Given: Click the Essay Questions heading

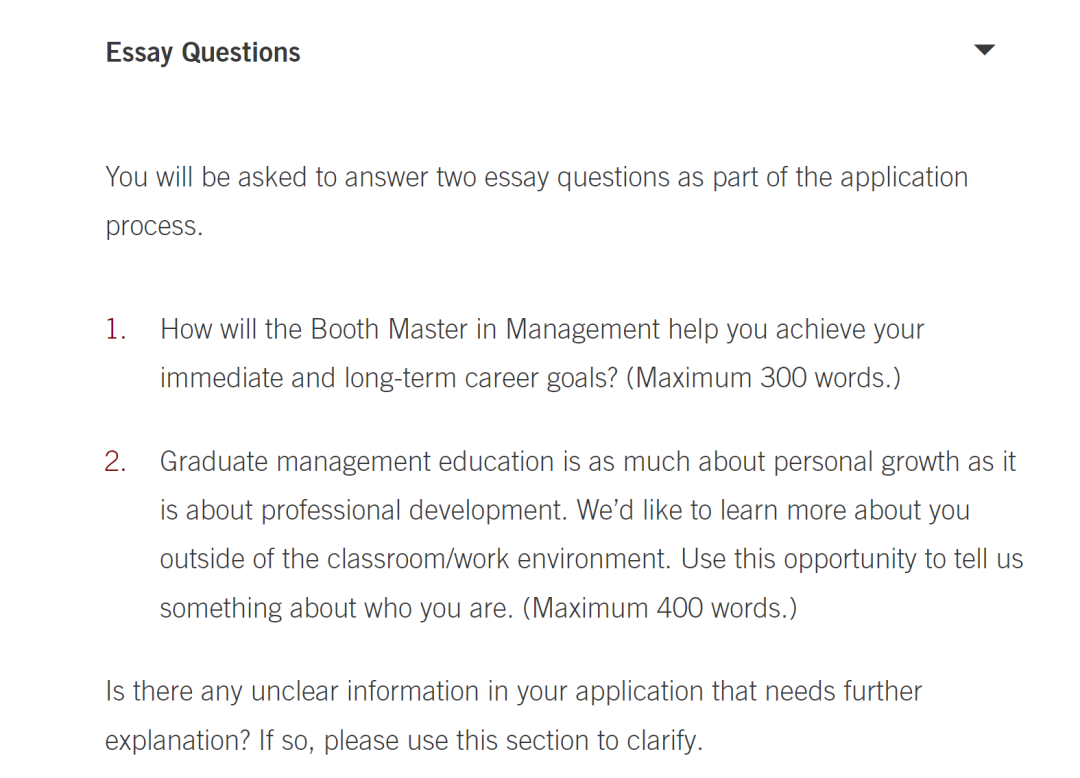Looking at the screenshot, I should (x=202, y=53).
